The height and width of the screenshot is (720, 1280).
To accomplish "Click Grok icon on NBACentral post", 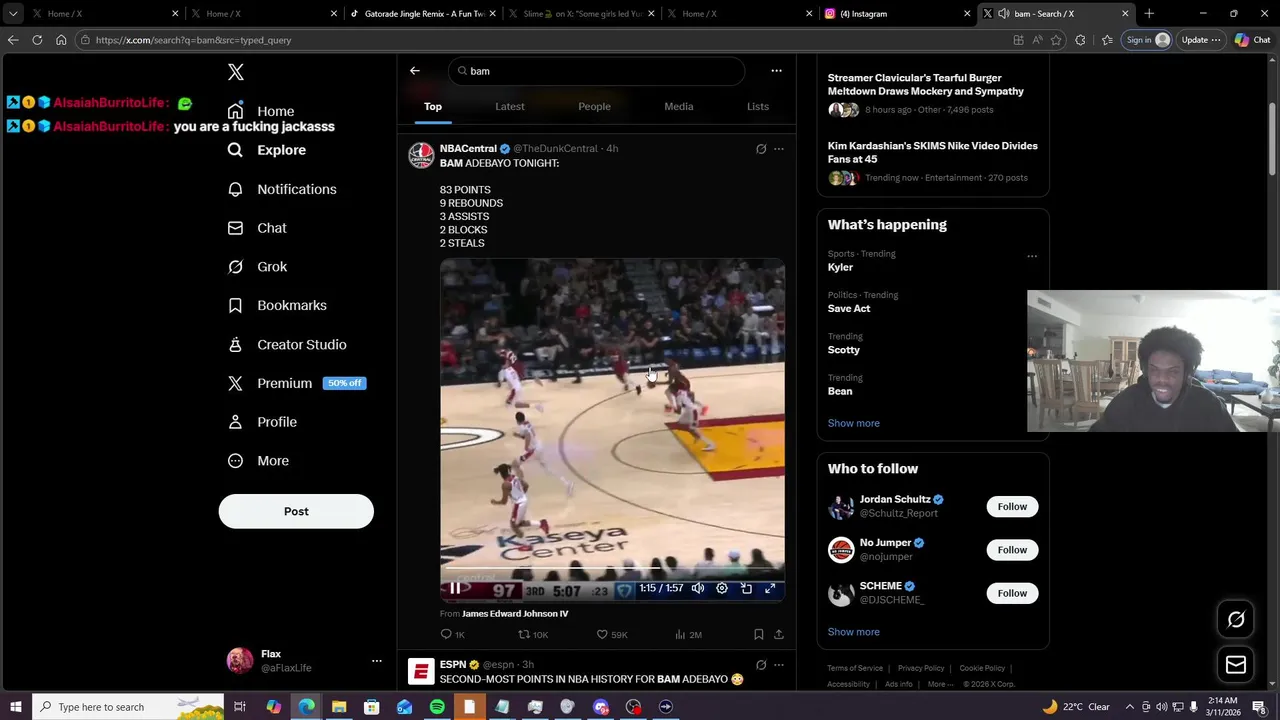I will pyautogui.click(x=761, y=149).
